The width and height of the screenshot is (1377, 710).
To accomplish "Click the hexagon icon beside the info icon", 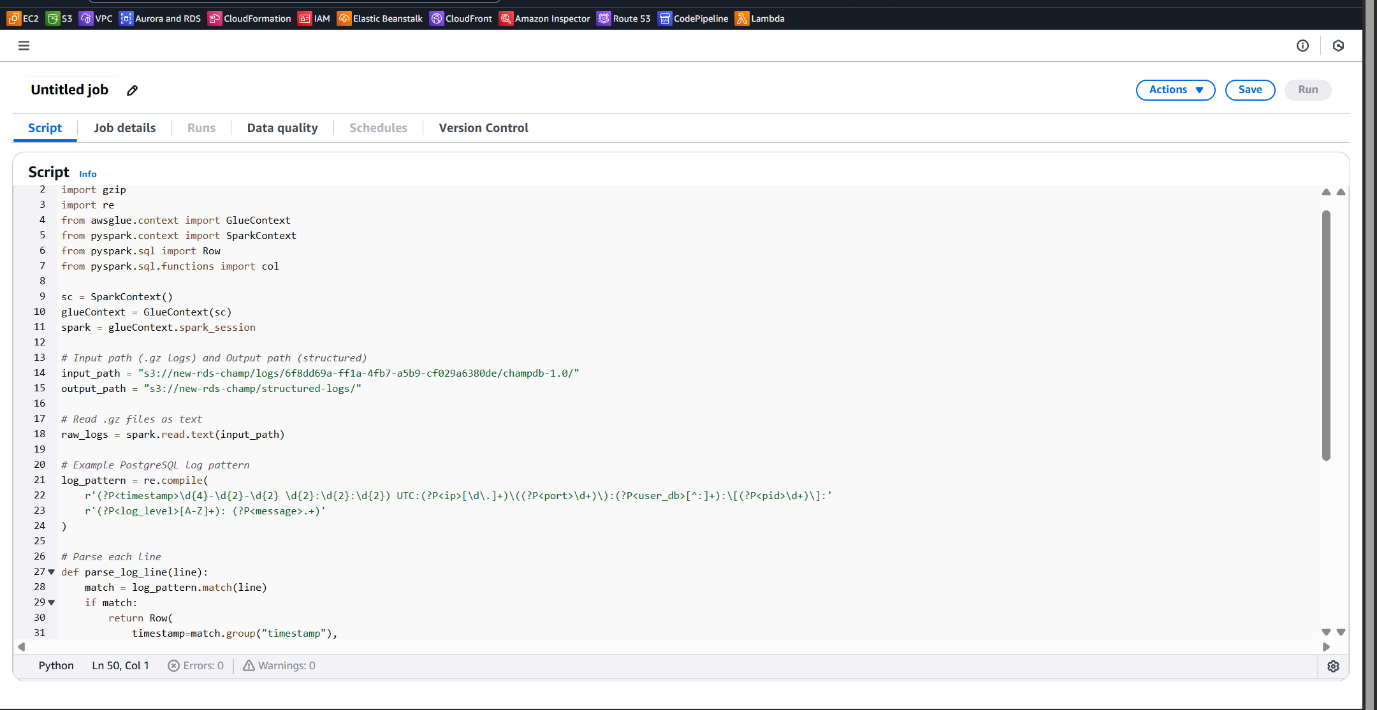I will click(1339, 46).
